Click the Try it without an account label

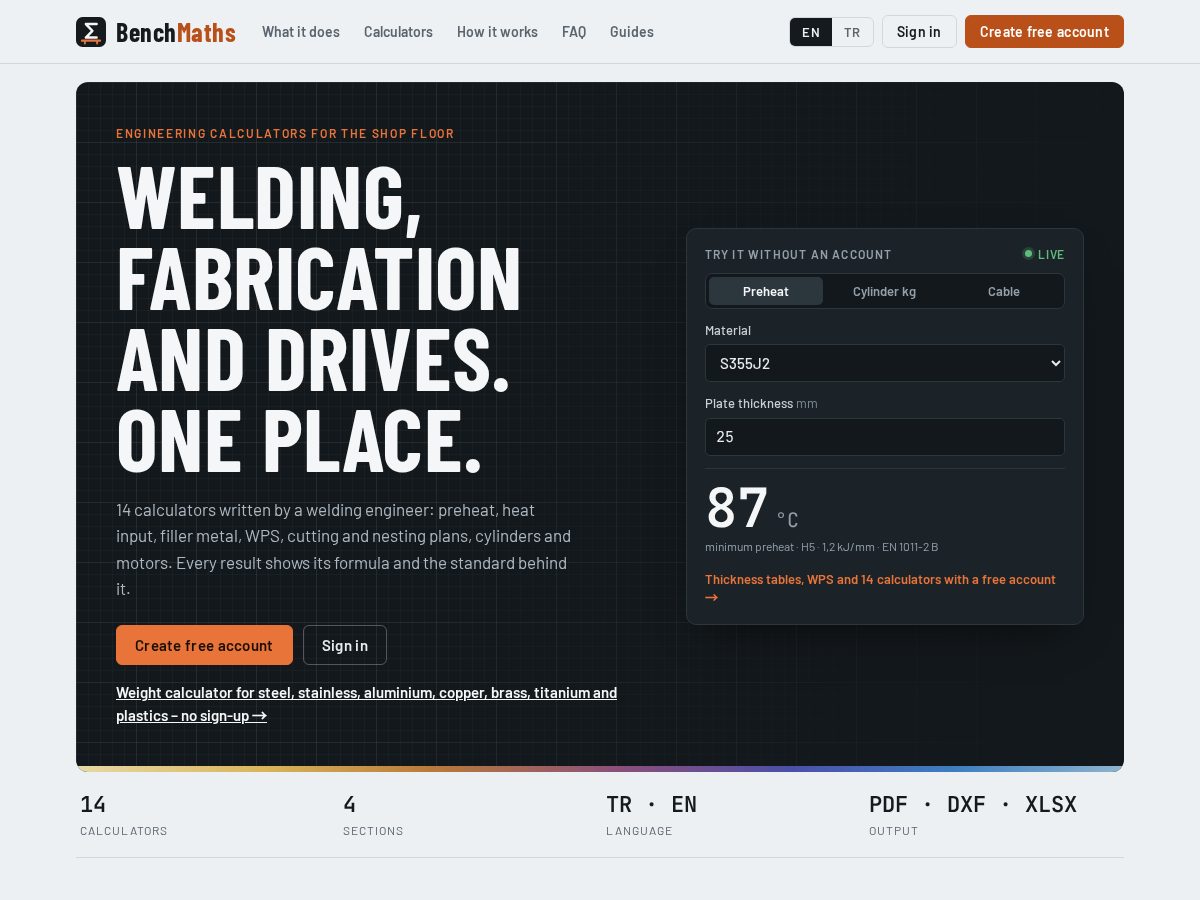pyautogui.click(x=798, y=255)
